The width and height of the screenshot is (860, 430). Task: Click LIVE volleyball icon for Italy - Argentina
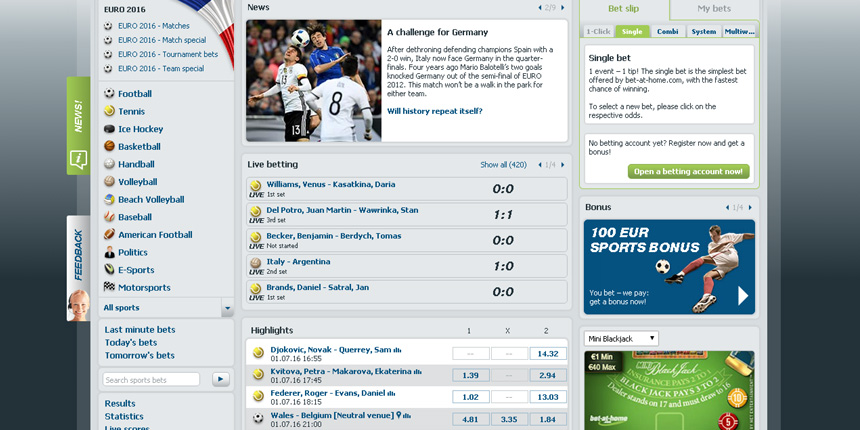256,265
